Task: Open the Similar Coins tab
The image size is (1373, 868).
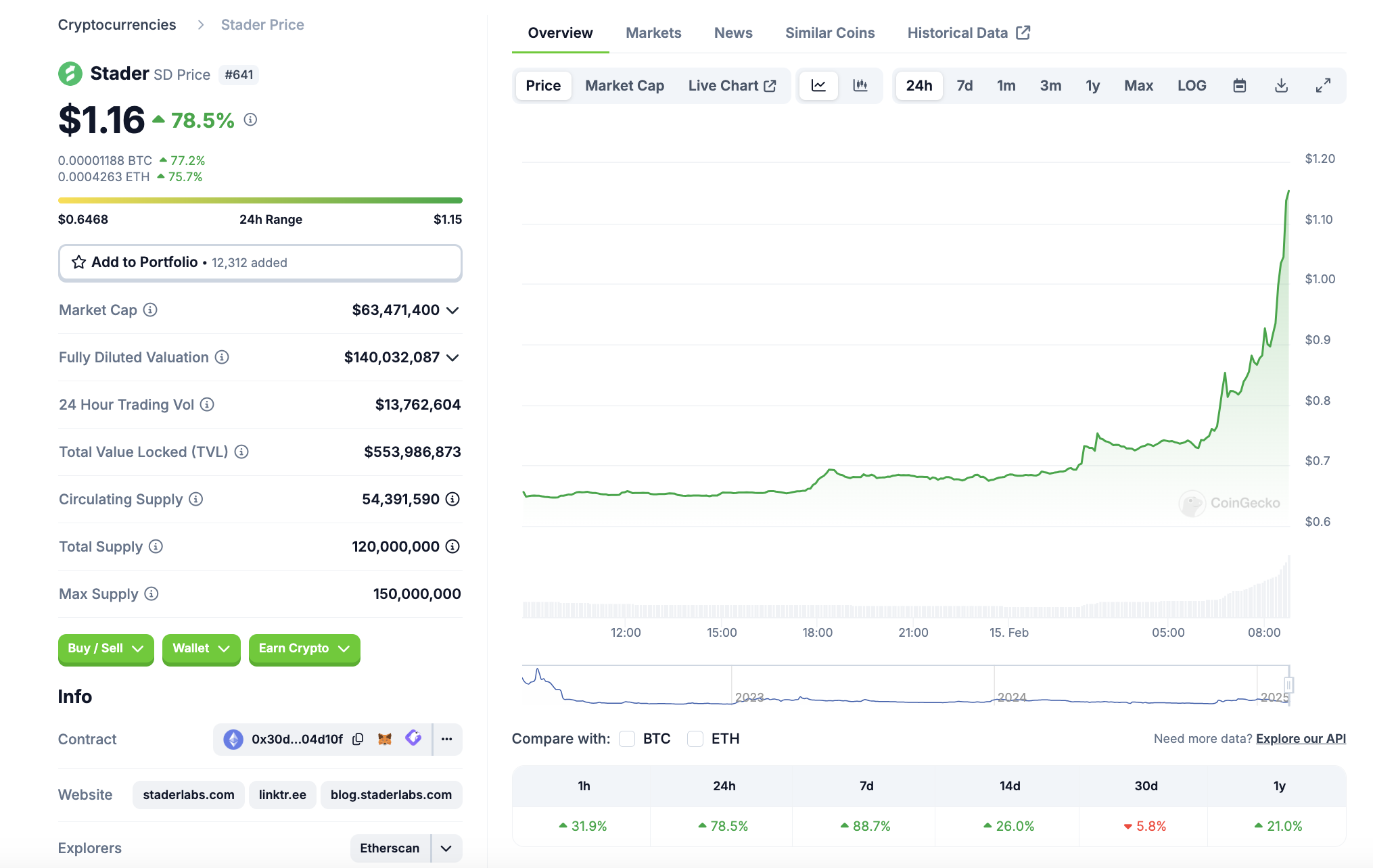Action: (x=829, y=32)
